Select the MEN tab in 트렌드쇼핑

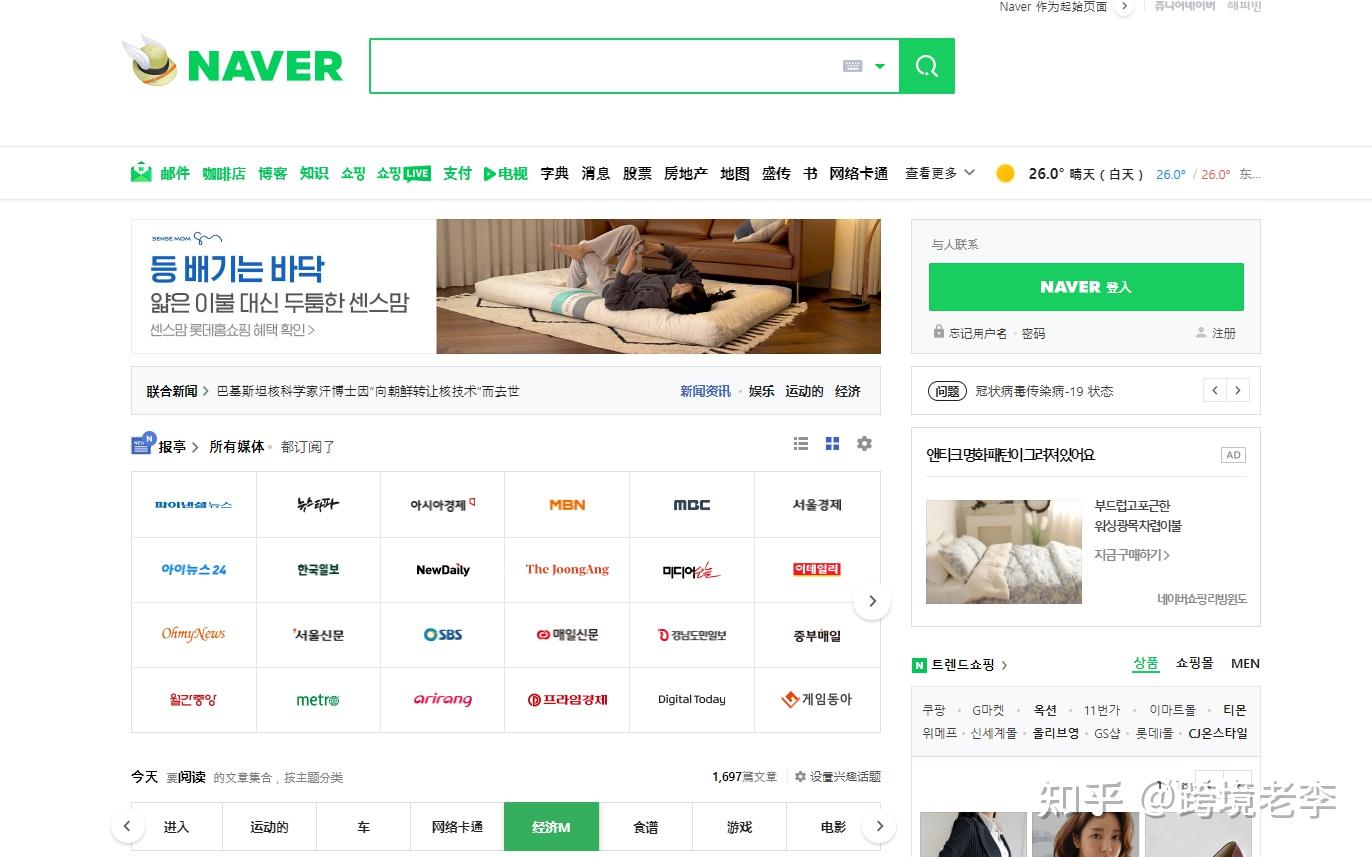1245,663
